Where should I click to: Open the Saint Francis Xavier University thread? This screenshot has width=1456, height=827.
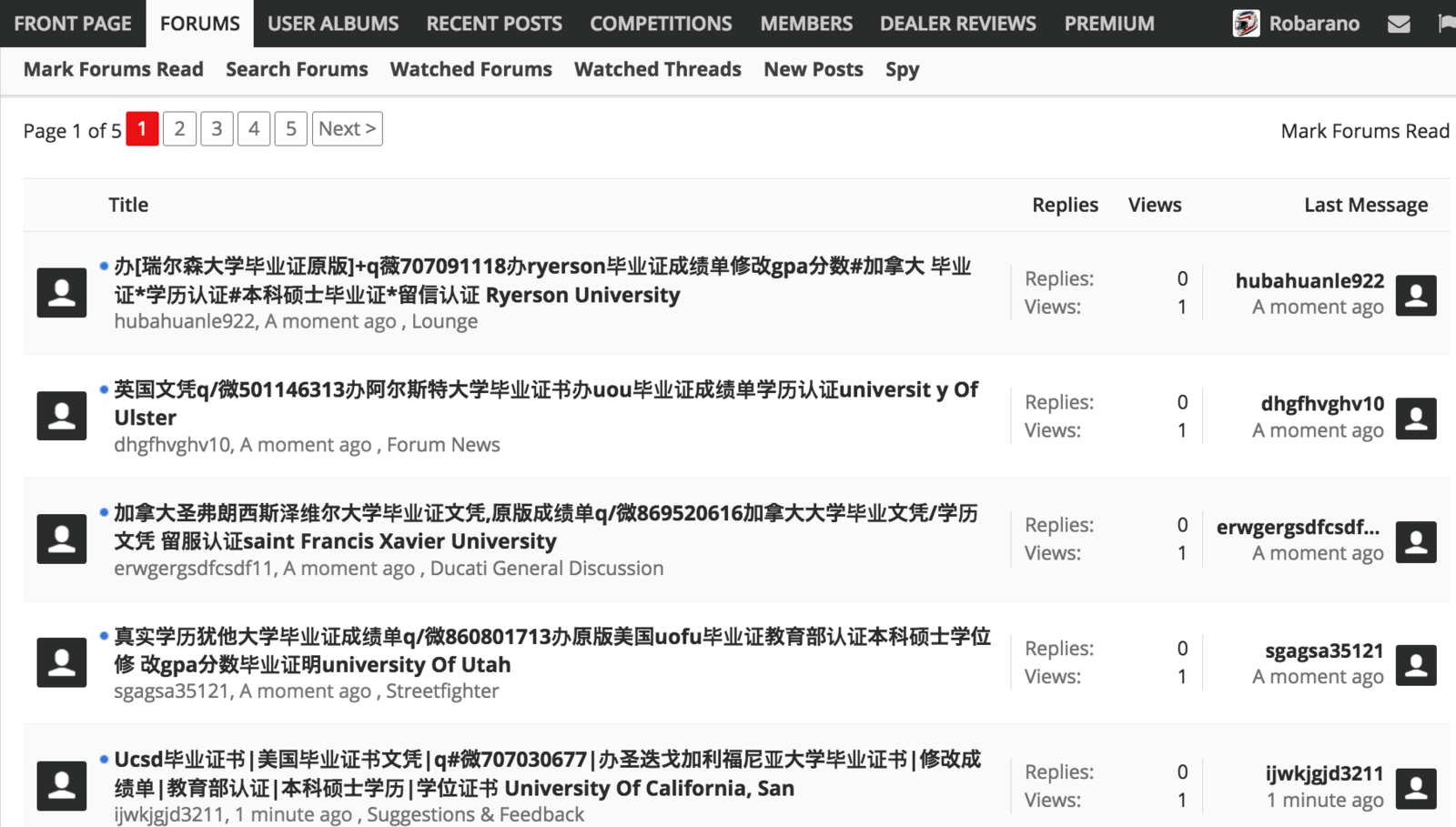(546, 527)
